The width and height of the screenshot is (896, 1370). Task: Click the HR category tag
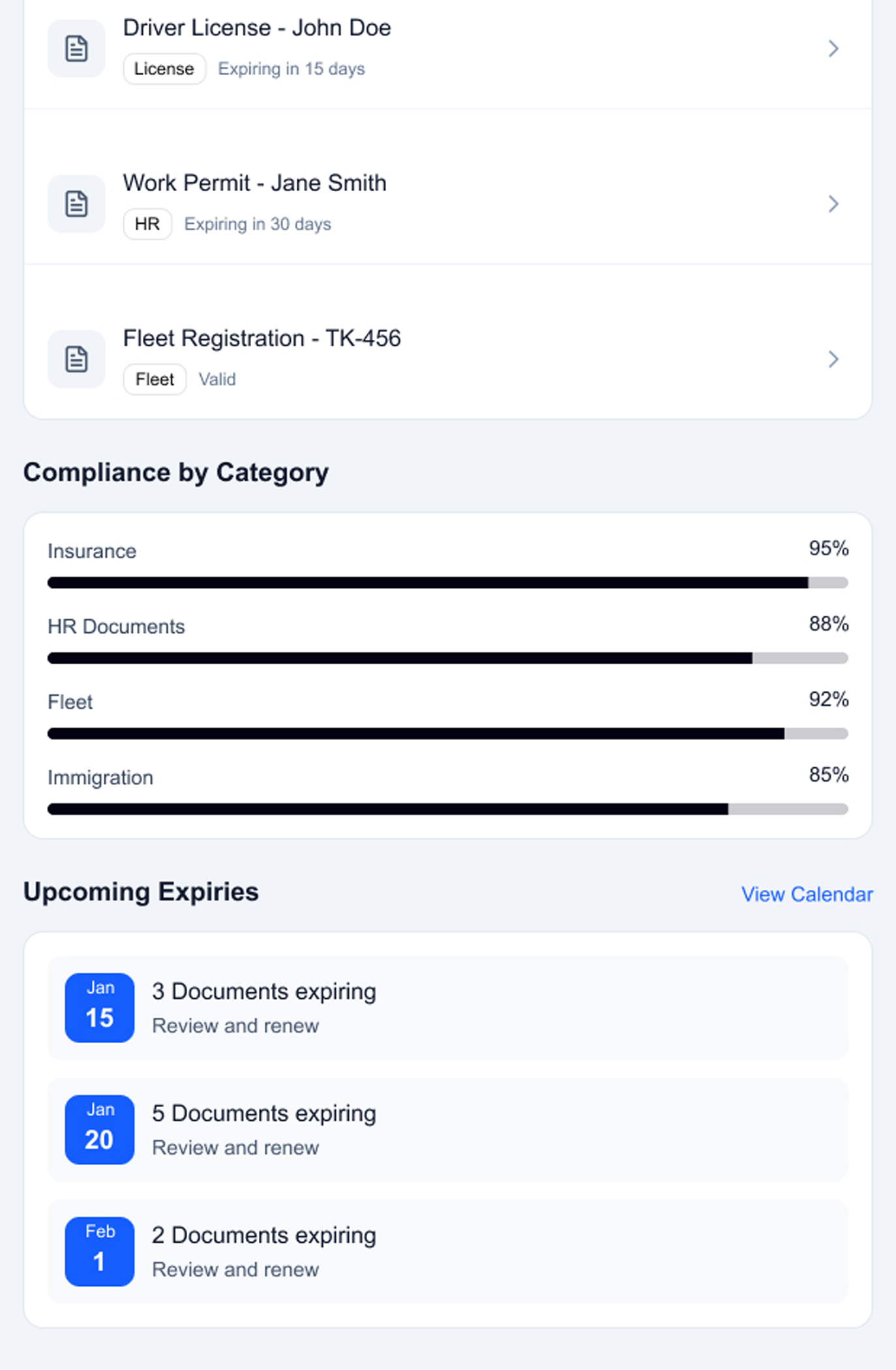(147, 224)
